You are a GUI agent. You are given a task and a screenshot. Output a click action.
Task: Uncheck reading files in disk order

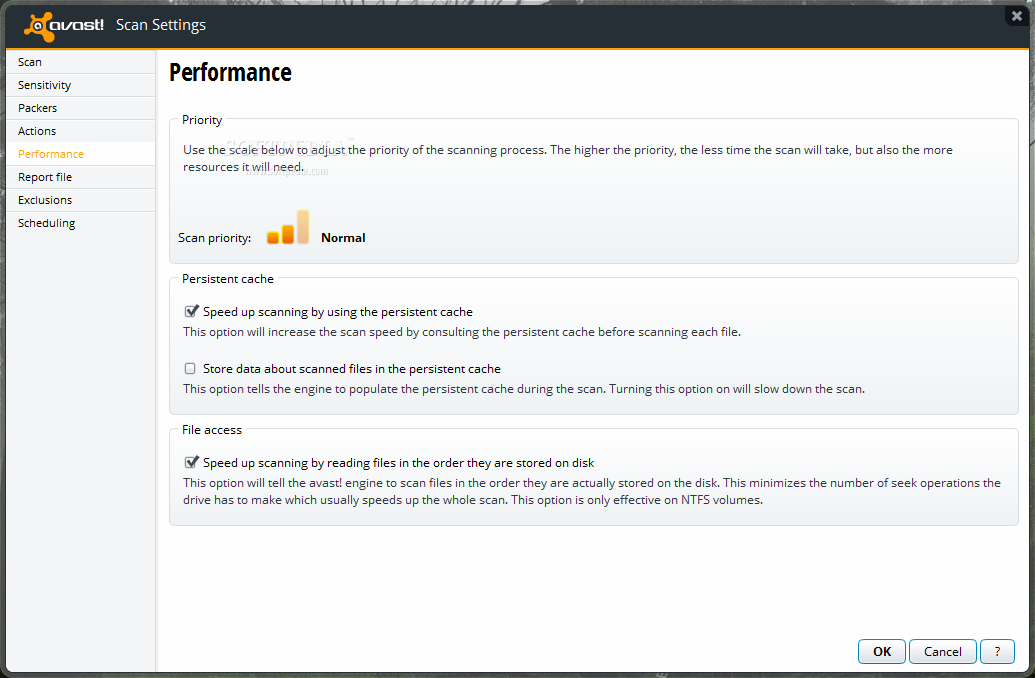[x=191, y=462]
